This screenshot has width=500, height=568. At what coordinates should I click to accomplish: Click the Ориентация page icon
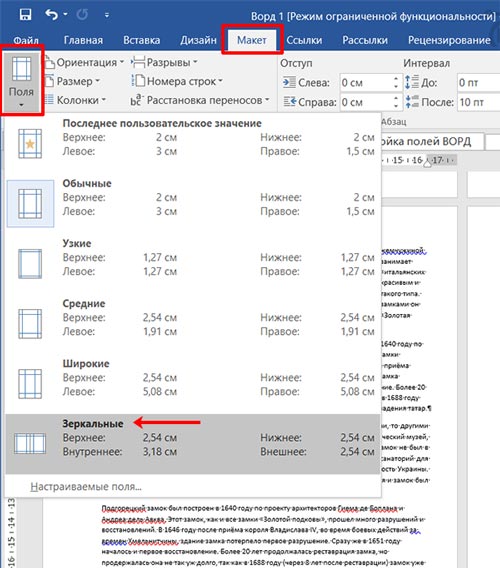(50, 62)
